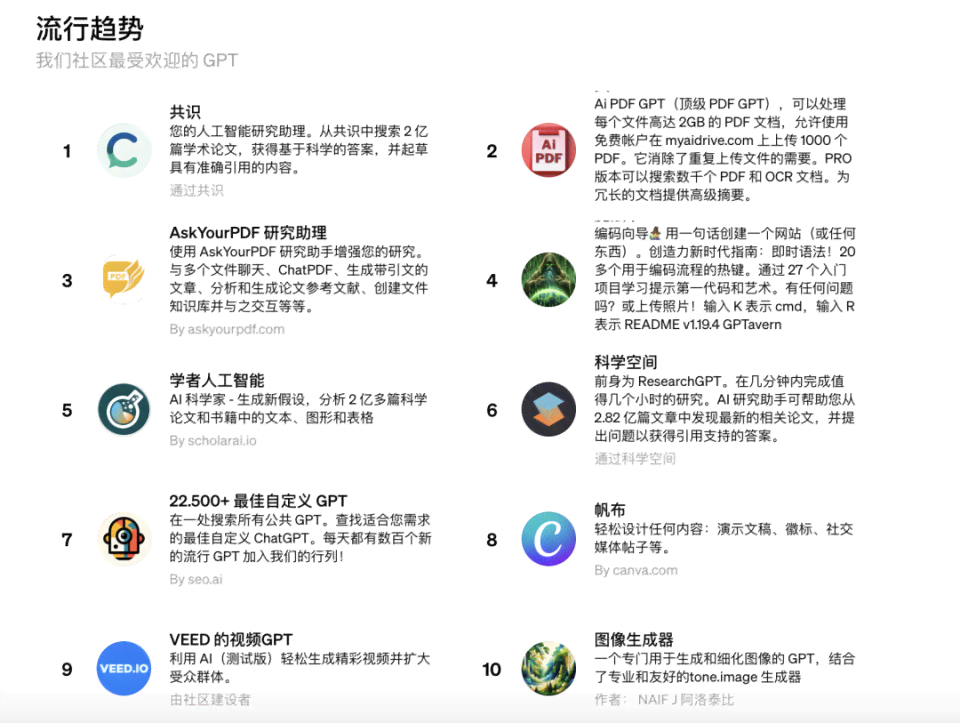Click the 通过科学空间 author text
Viewport: 960px width, 723px height.
(635, 459)
